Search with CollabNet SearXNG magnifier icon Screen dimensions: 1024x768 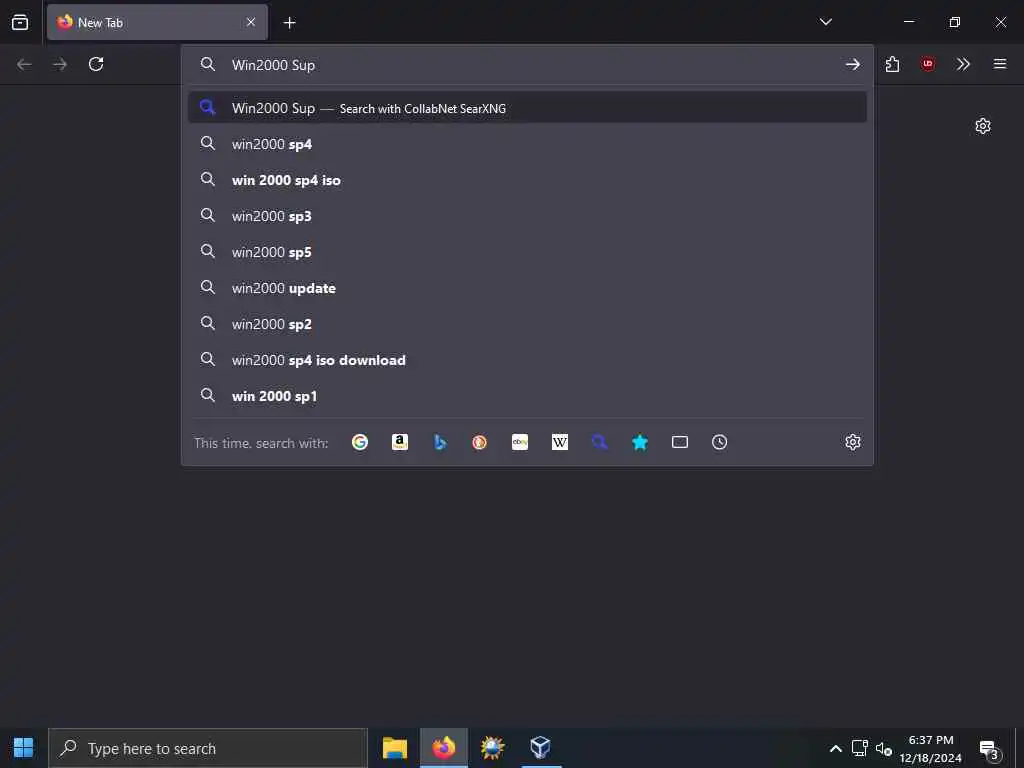[600, 442]
